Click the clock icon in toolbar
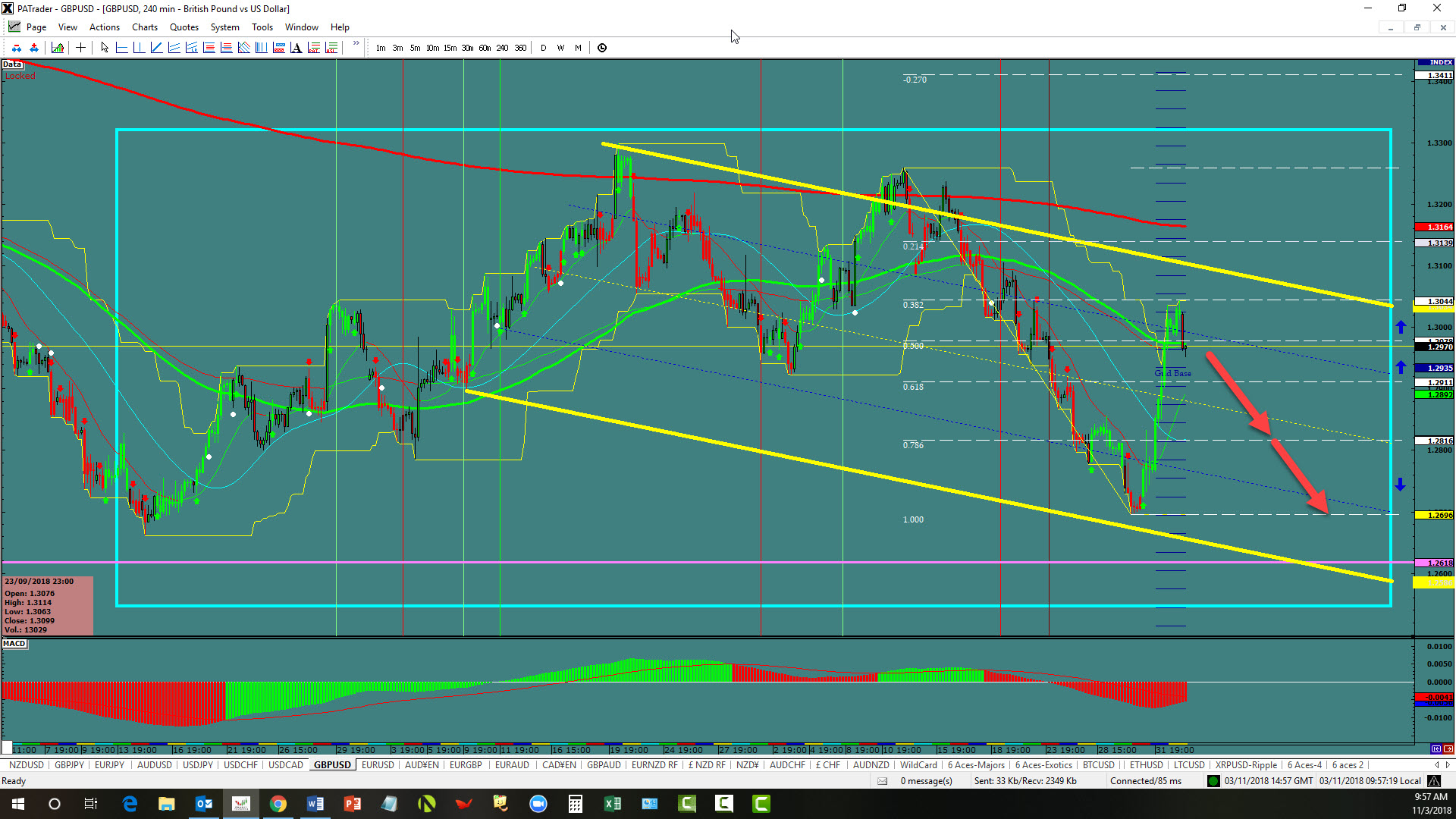Screen dimensions: 1456x819 tap(602, 48)
